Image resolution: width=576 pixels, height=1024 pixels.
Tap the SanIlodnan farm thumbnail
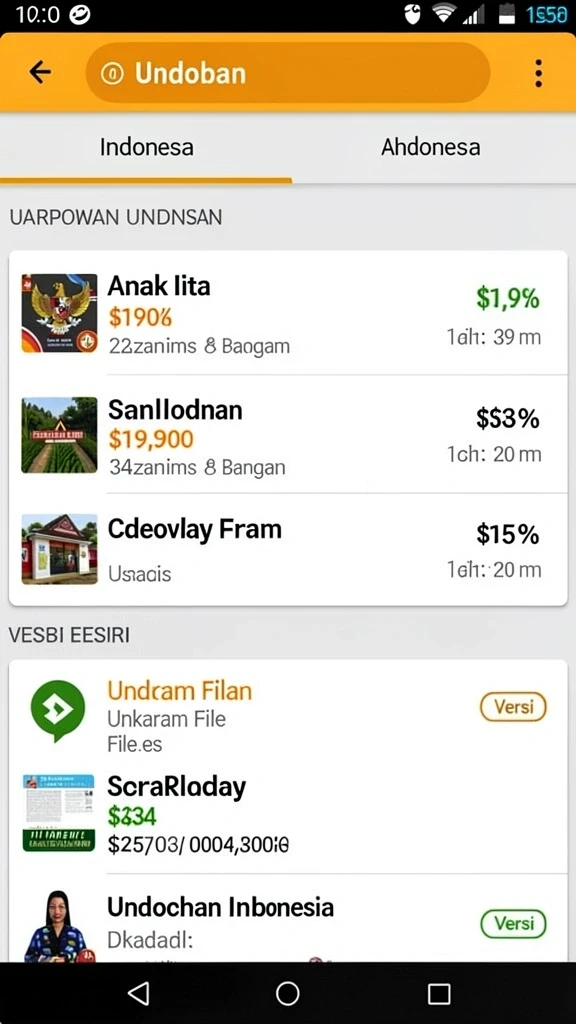59,435
